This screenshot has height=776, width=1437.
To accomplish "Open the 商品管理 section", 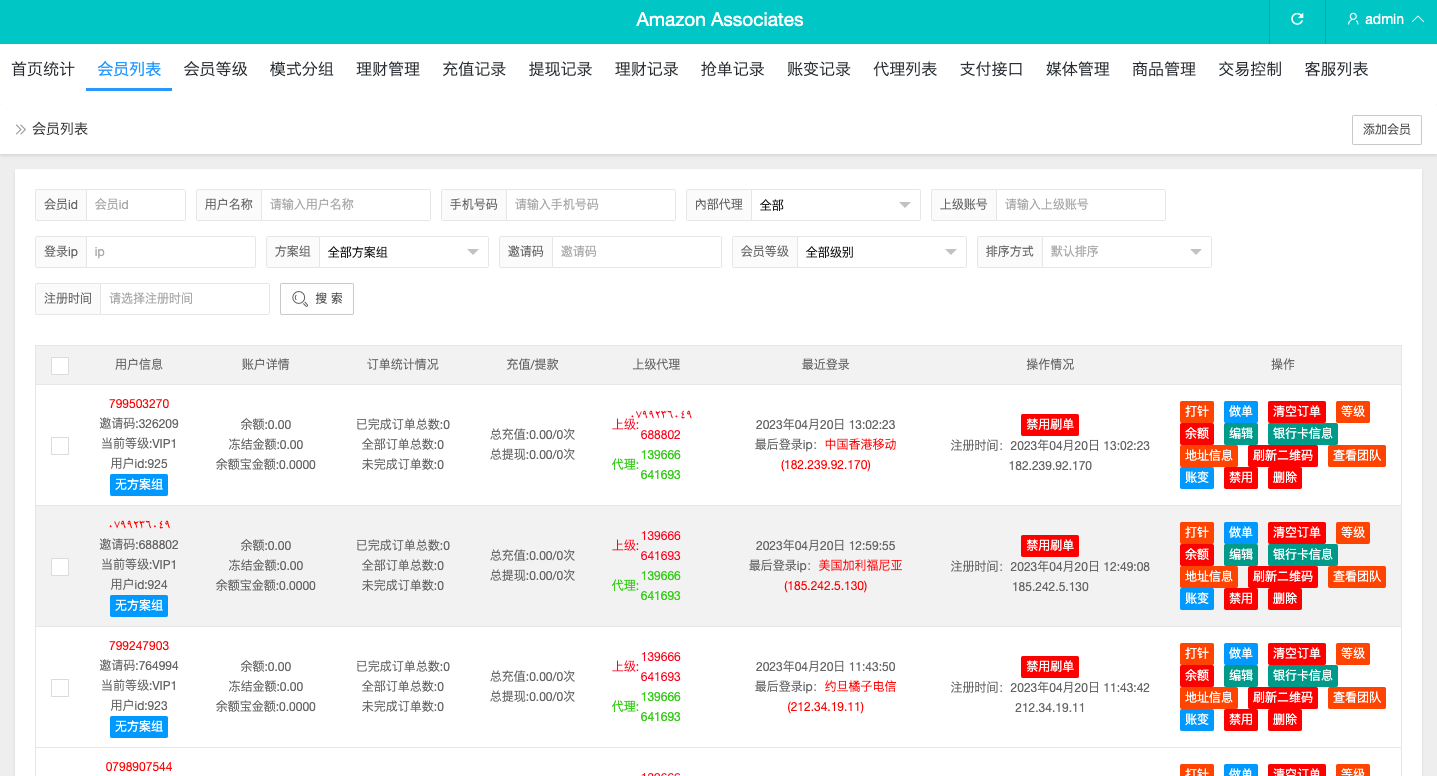I will point(1163,69).
